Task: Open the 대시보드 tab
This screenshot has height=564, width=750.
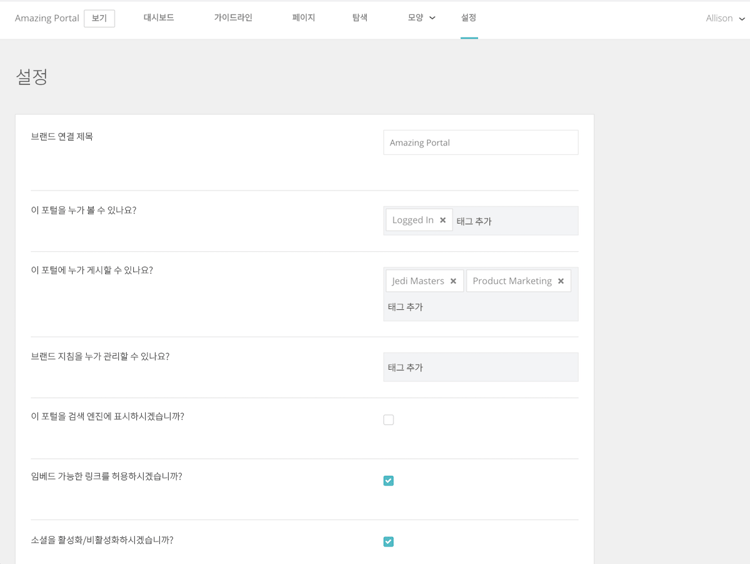Action: 159,18
